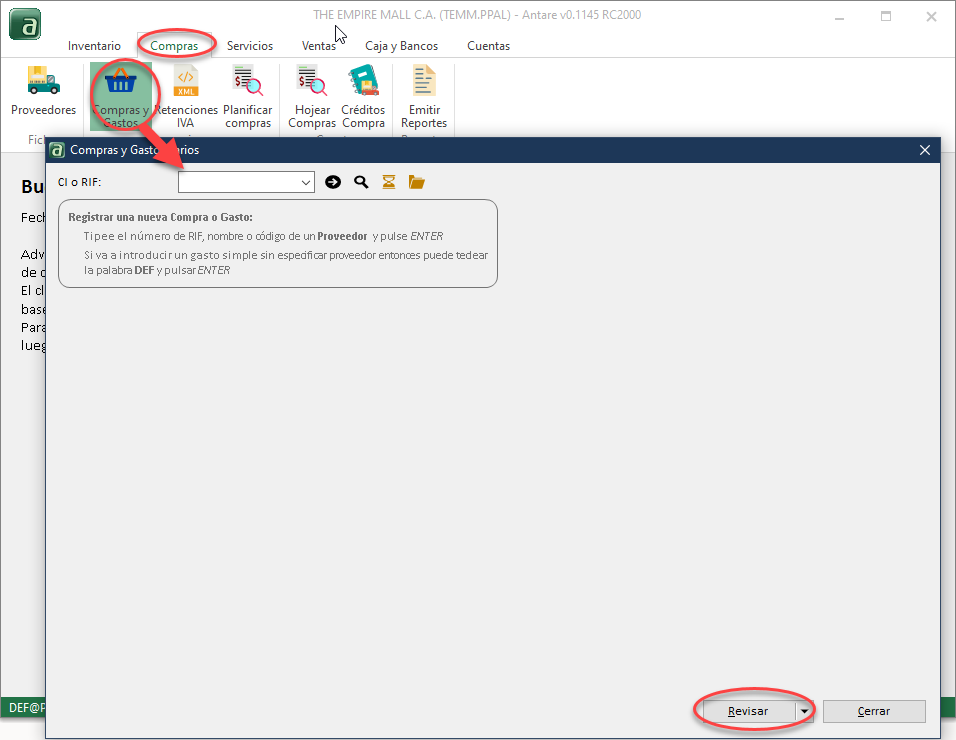Screen dimensions: 956x740
Task: Select the Hojear Compras icon
Action: (x=311, y=82)
